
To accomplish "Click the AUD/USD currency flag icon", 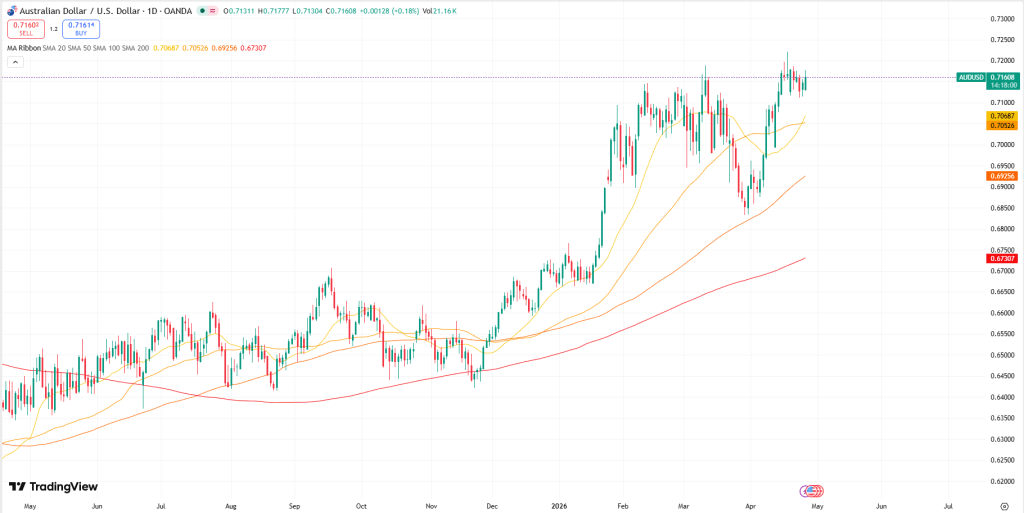I will [11, 11].
